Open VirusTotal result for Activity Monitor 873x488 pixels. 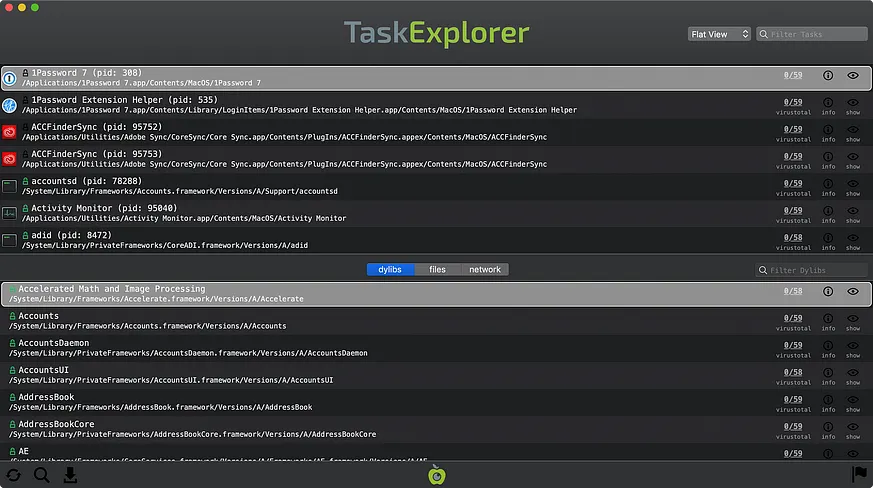[x=793, y=211]
